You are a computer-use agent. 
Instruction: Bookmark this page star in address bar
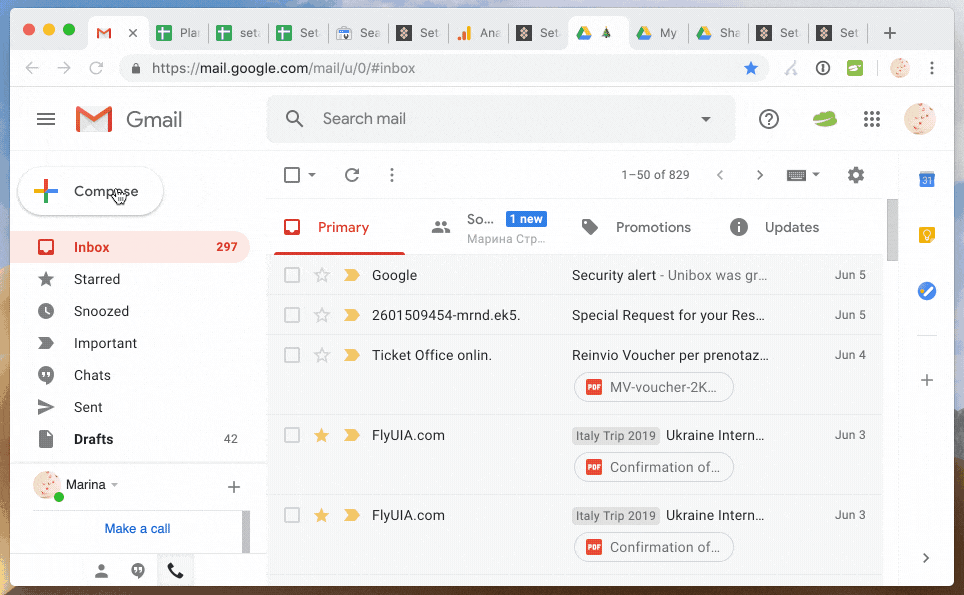point(751,68)
